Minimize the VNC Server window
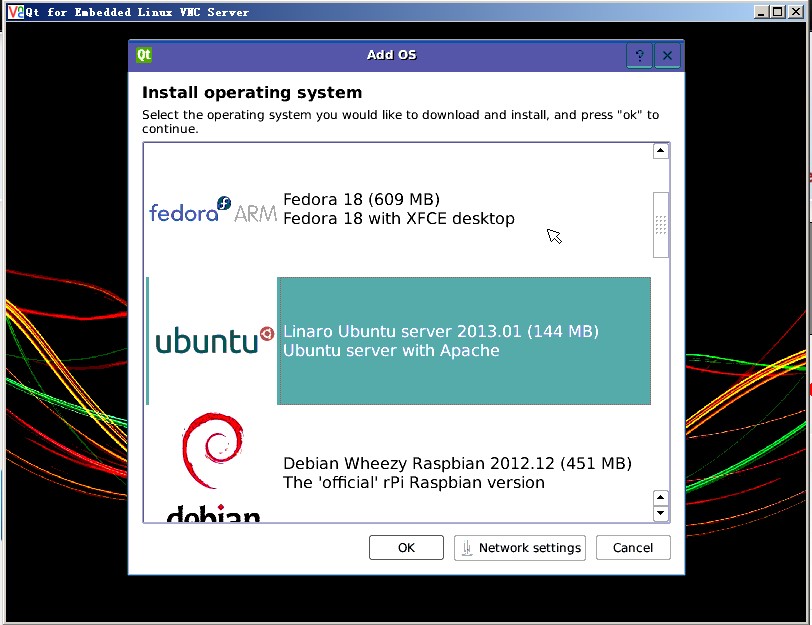The height and width of the screenshot is (625, 812). 760,11
